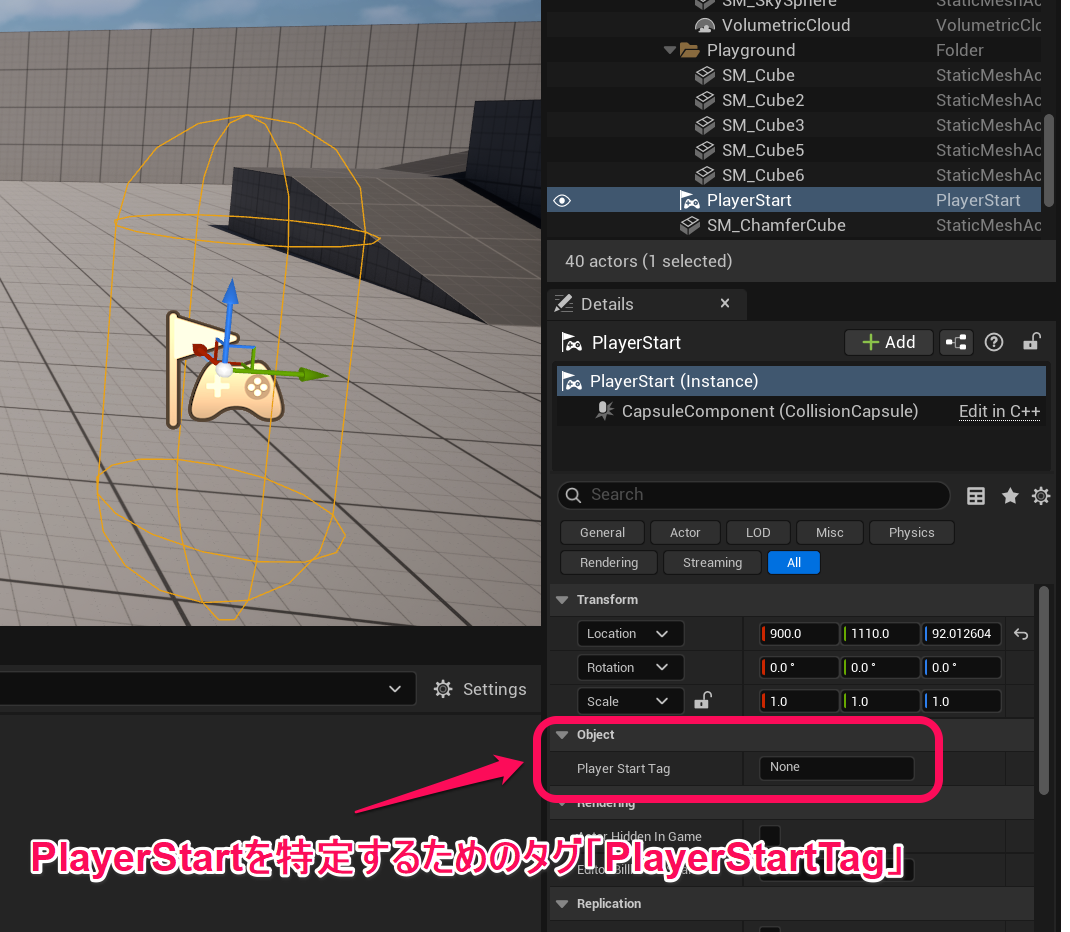This screenshot has width=1070, height=932.
Task: Select VolumetricCloud actor row
Action: coord(794,25)
